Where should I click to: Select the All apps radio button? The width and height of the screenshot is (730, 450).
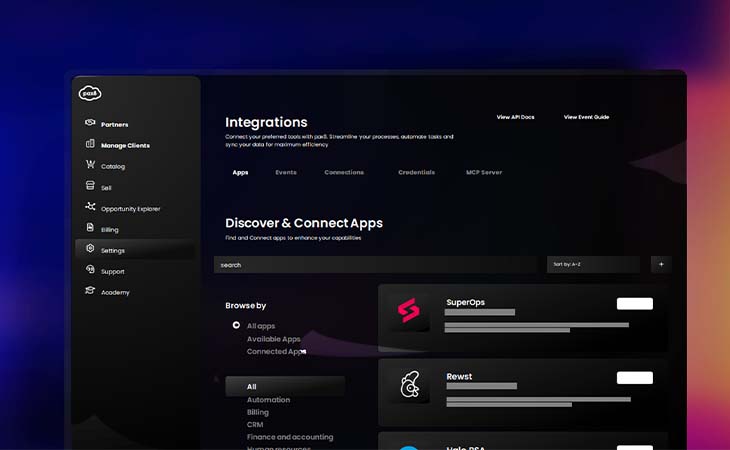pos(236,325)
